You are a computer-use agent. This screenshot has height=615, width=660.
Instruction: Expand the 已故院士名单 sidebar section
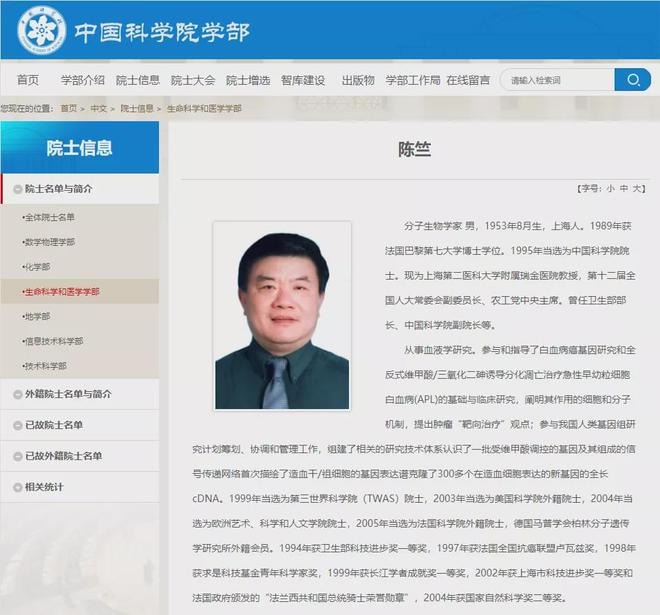coord(80,425)
